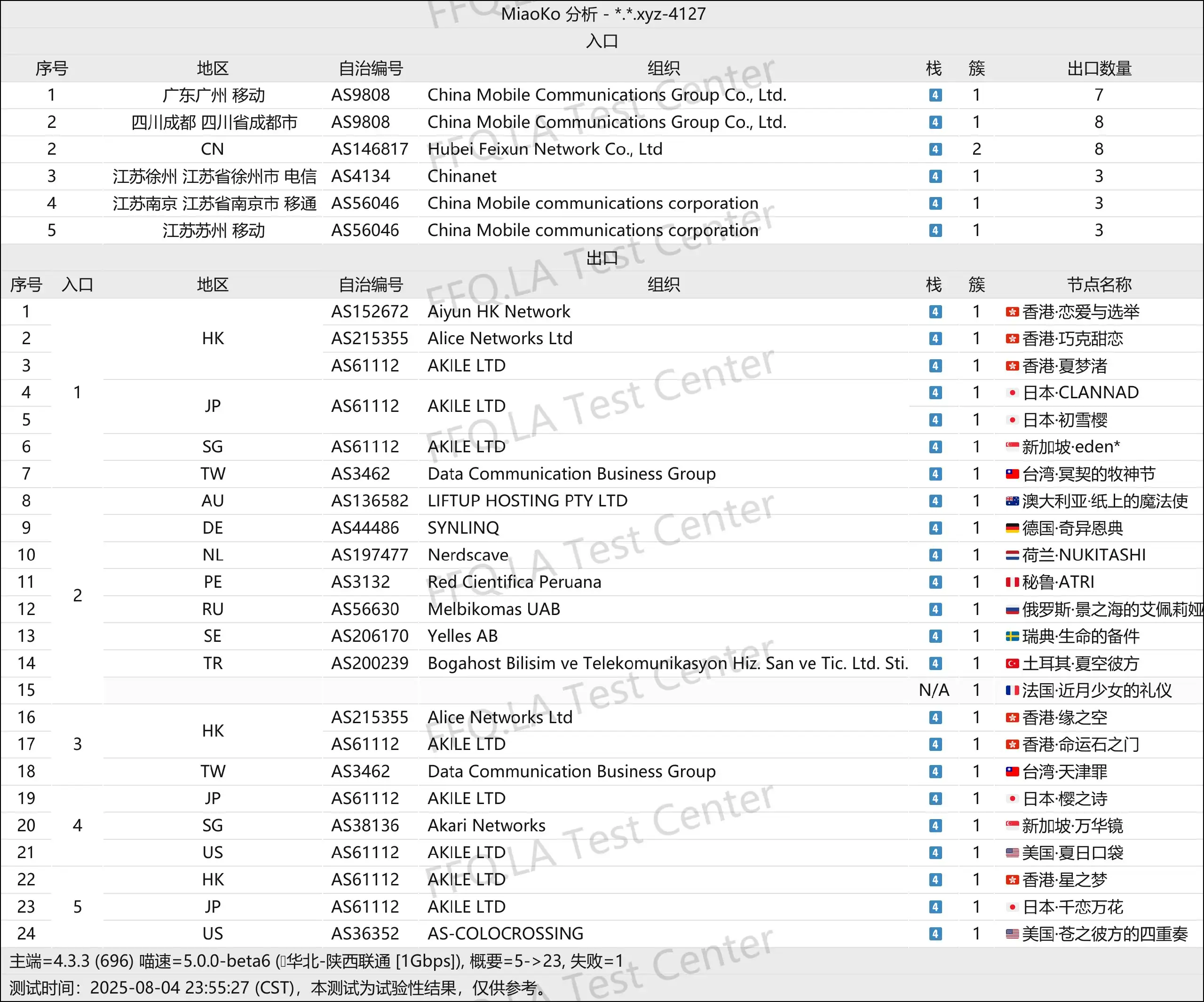Viewport: 1204px width, 1002px height.
Task: Click the IPv4 icon in the Chinanet row
Action: [x=935, y=176]
